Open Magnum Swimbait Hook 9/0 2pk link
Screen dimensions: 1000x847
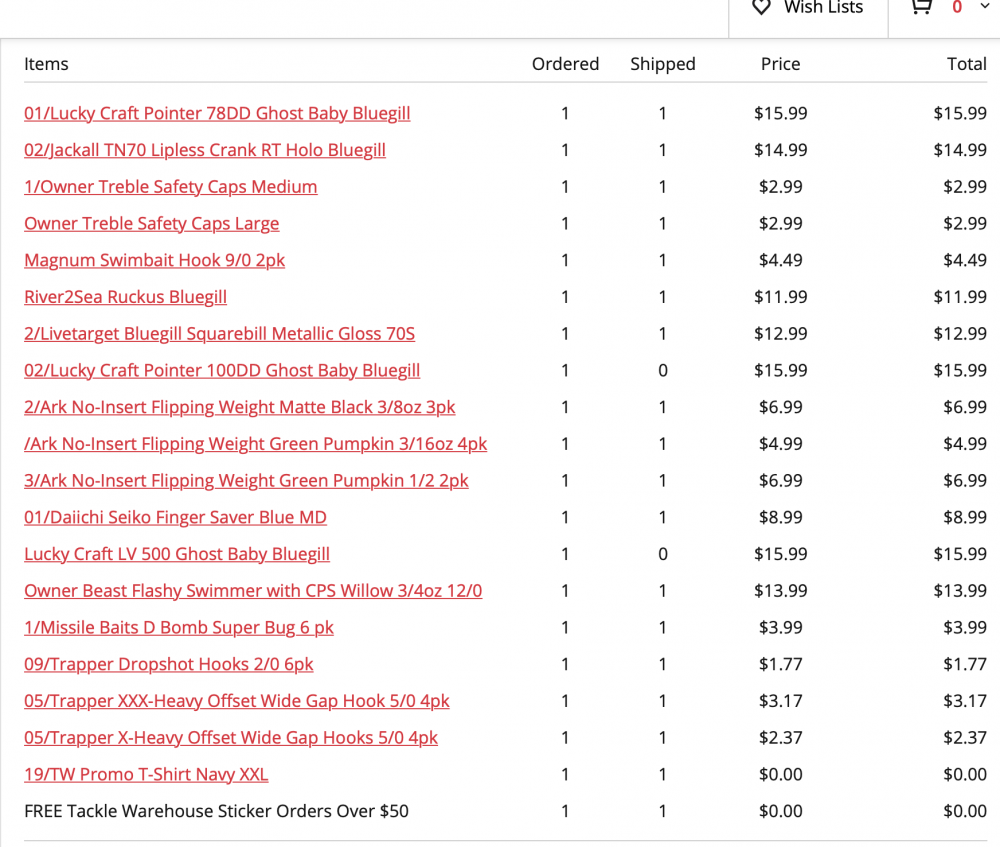154,261
